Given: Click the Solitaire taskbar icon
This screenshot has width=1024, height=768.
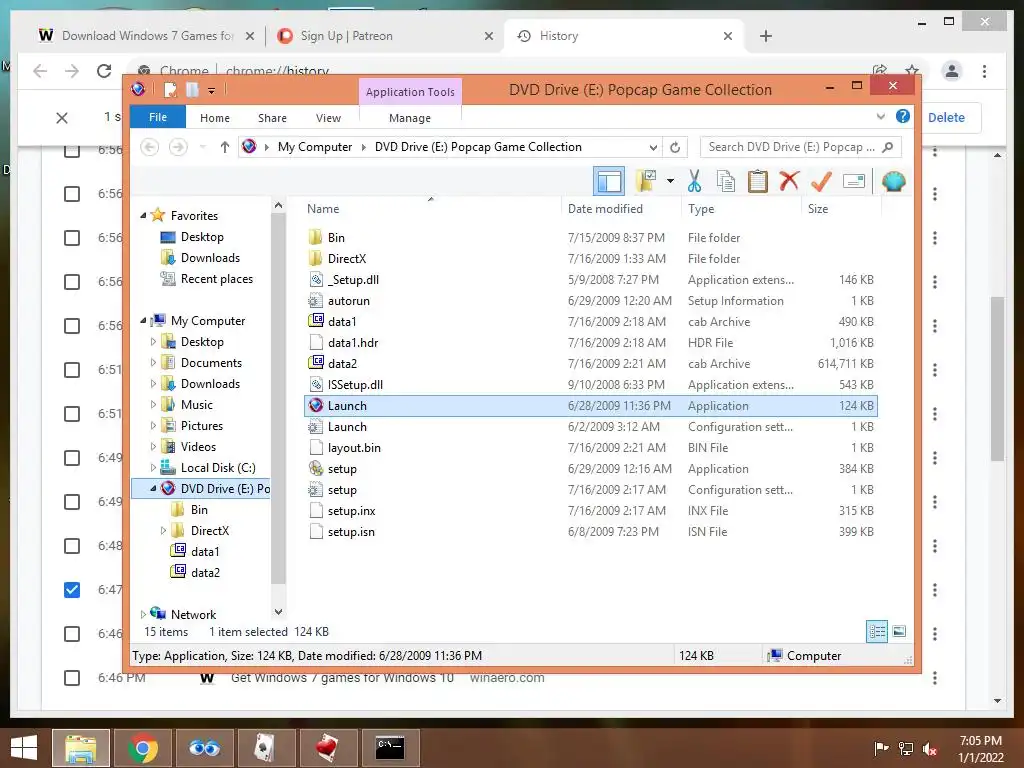Looking at the screenshot, I should point(265,748).
